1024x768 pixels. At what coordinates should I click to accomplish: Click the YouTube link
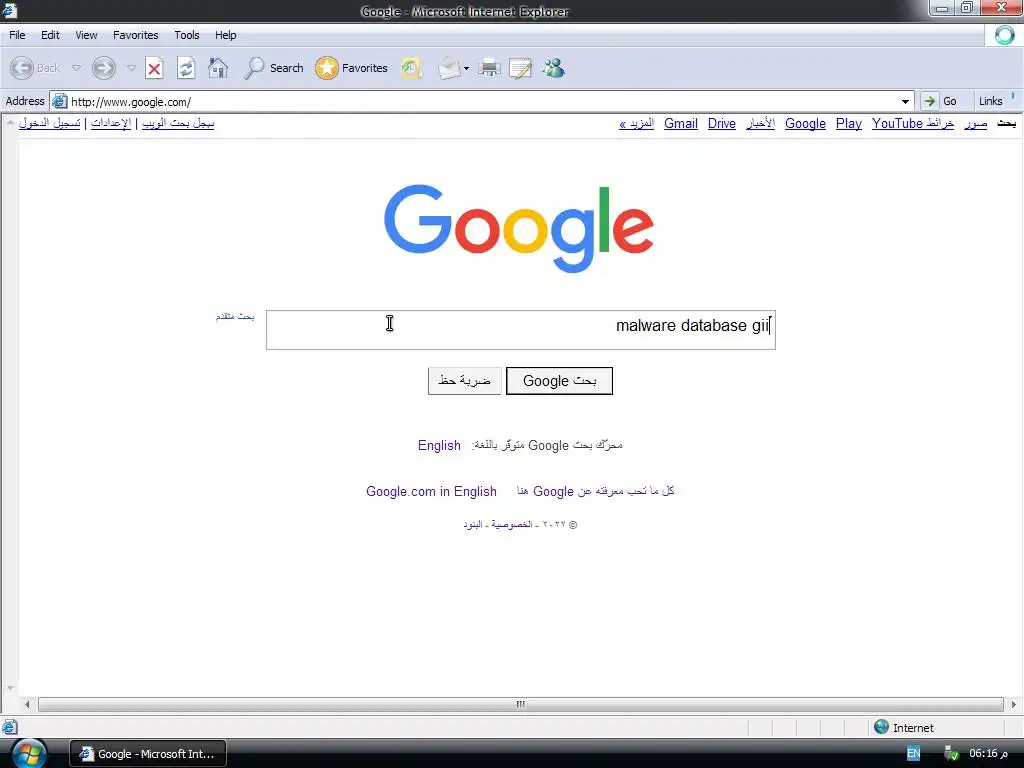coord(897,123)
